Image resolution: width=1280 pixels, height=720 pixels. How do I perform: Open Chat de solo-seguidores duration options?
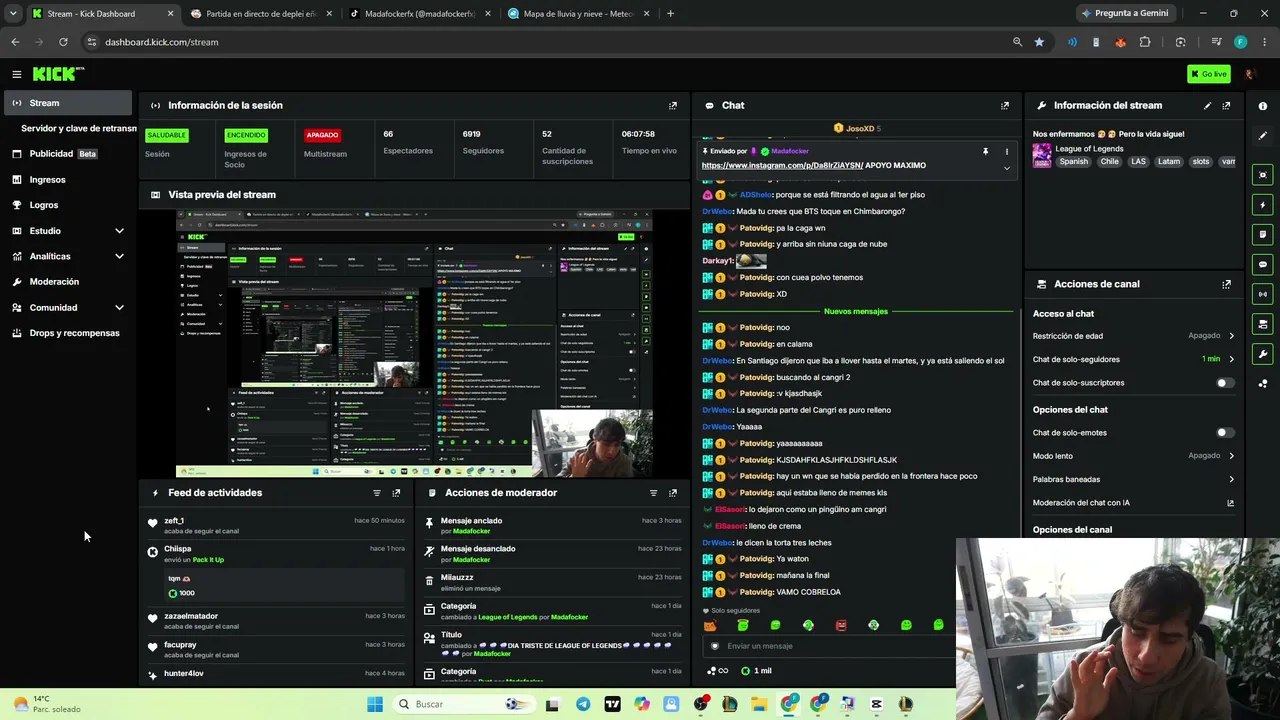click(x=1133, y=359)
